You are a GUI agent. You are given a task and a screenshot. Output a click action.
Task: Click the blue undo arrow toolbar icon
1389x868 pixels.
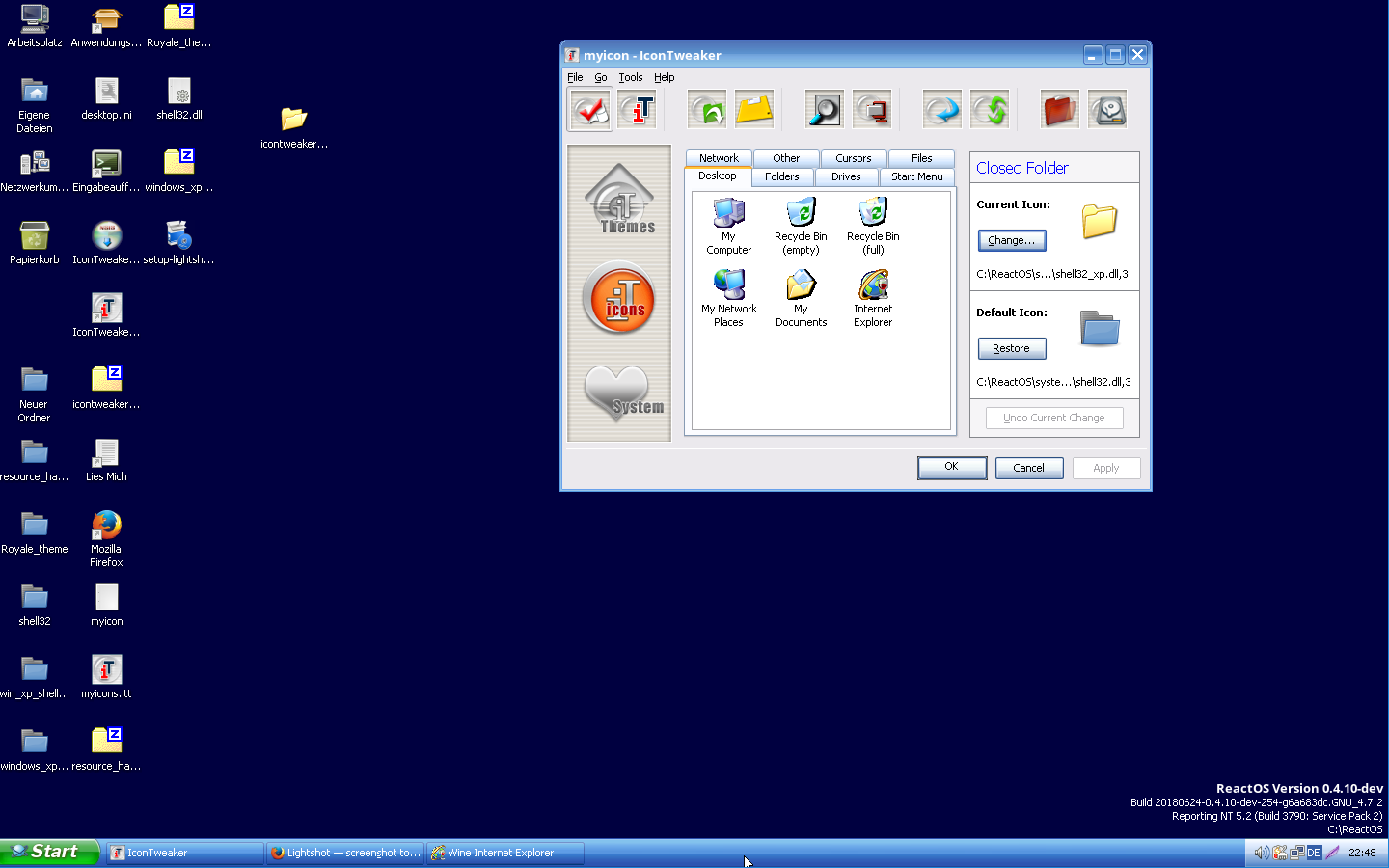point(942,108)
